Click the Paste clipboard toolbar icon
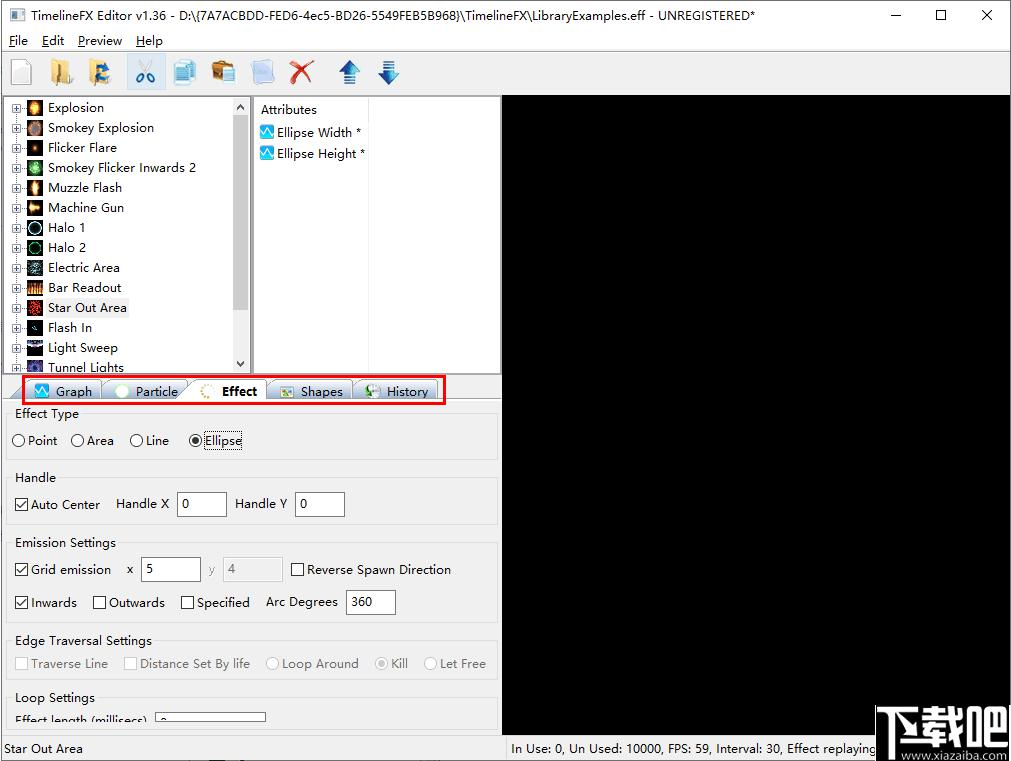Image resolution: width=1011 pixels, height=761 pixels. tap(224, 72)
